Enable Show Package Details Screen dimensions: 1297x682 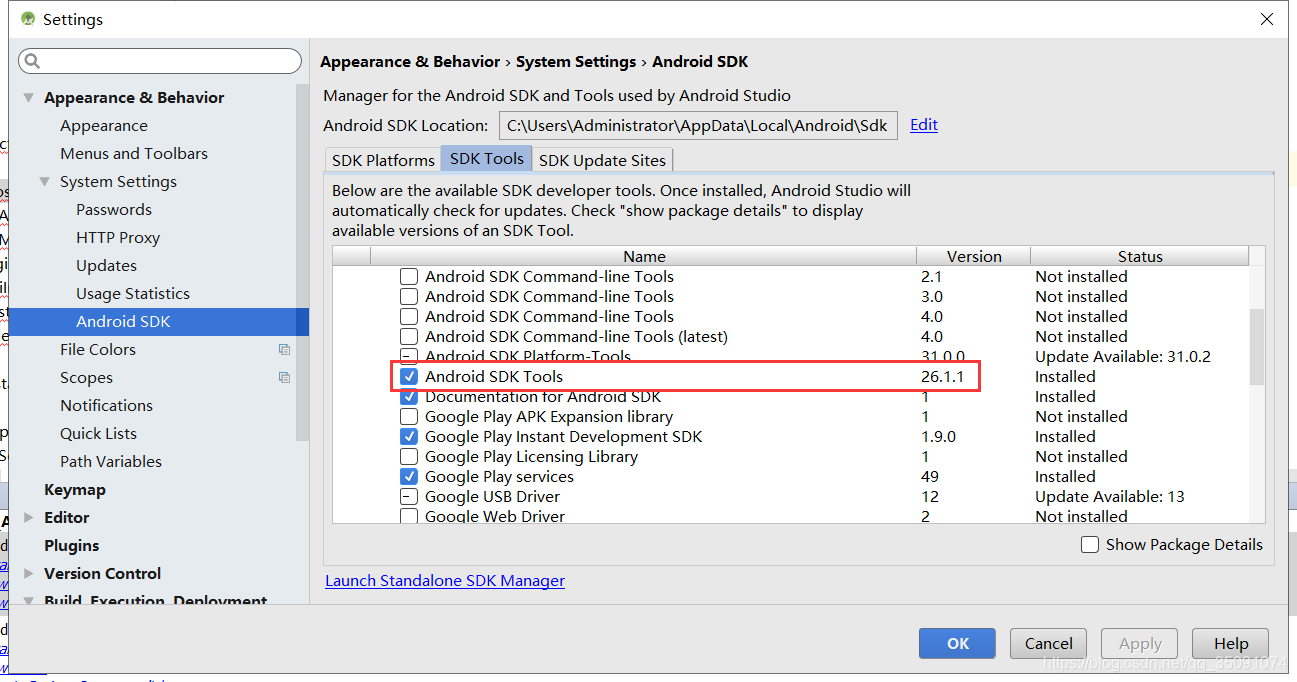[1090, 544]
